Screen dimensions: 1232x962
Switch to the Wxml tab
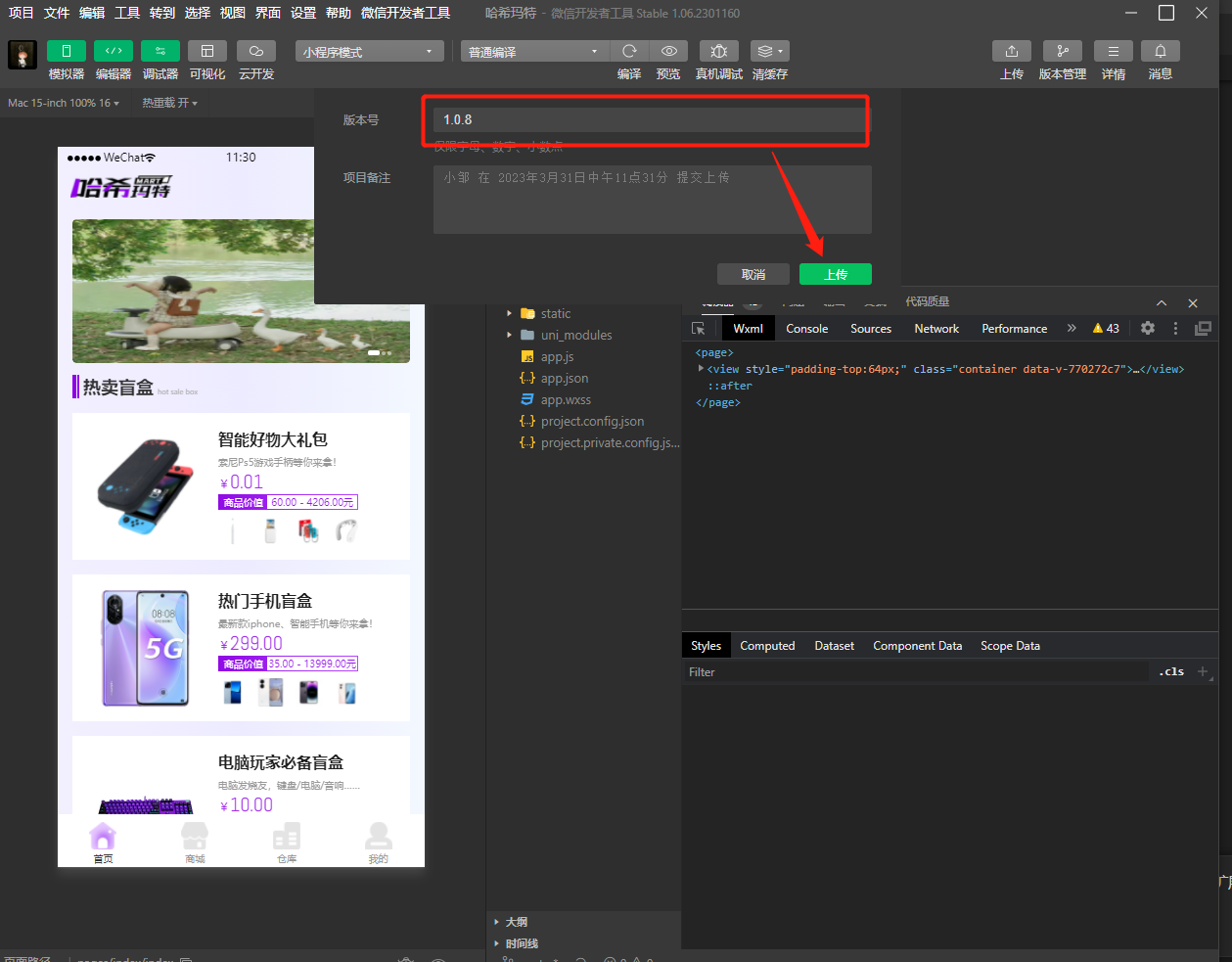point(749,329)
